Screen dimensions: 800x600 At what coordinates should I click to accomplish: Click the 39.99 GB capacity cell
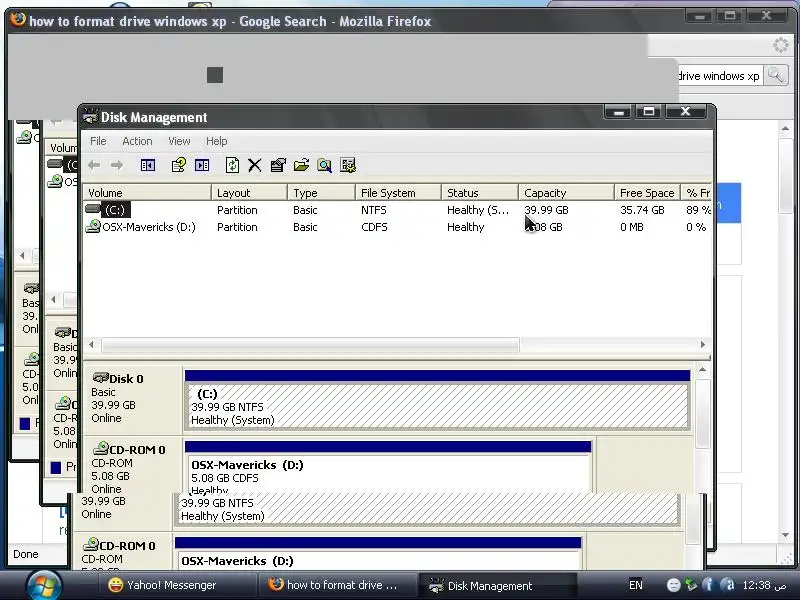click(x=546, y=210)
